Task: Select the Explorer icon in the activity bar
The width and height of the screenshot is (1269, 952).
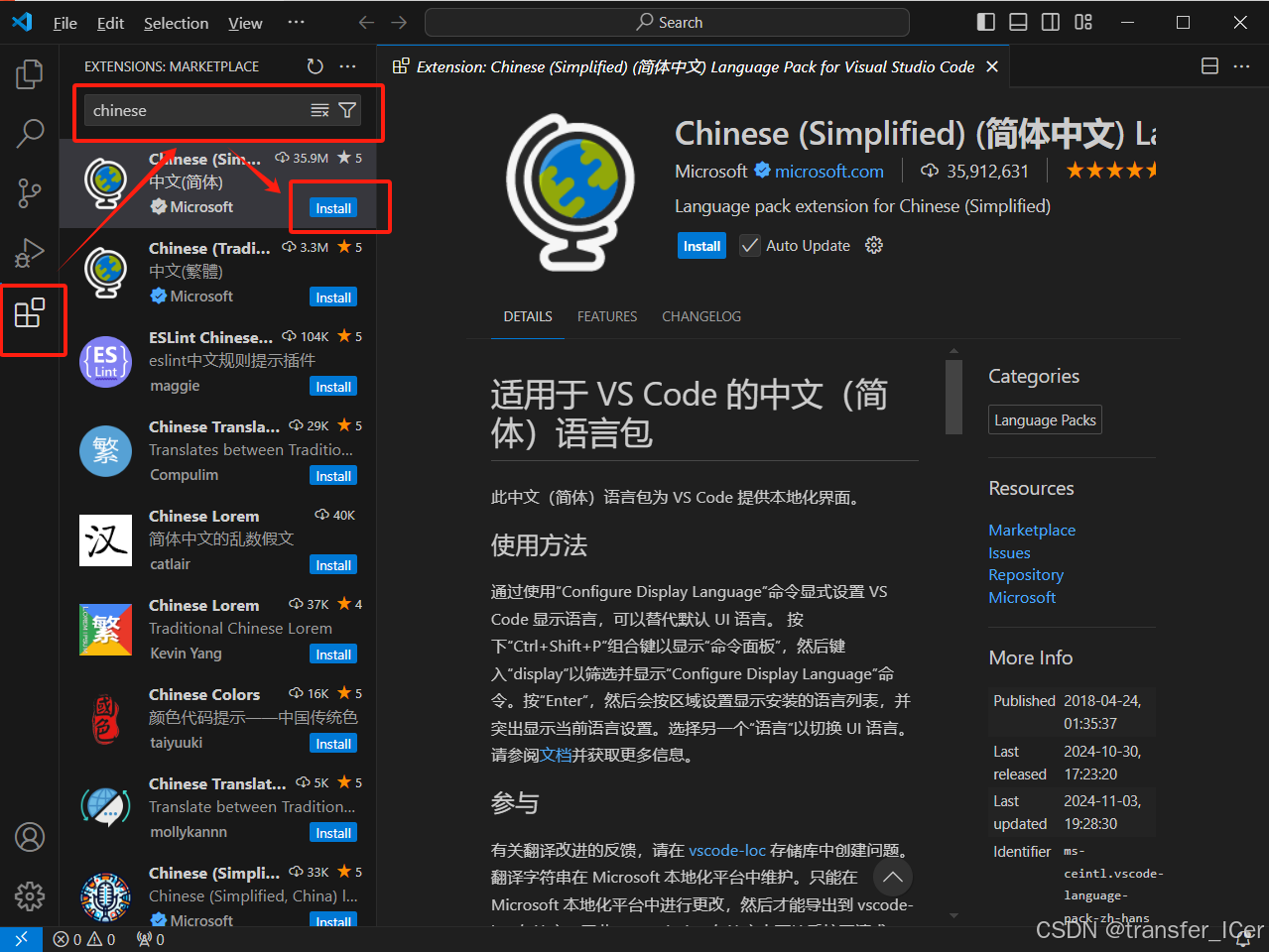Action: [x=30, y=73]
